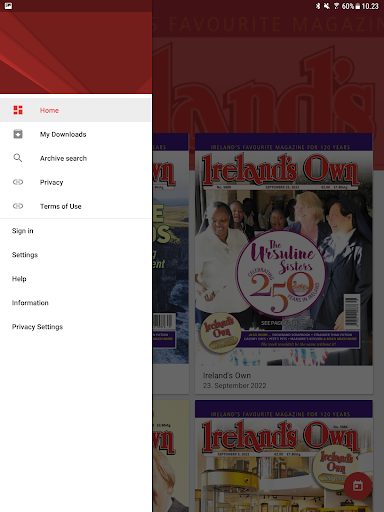Tap the red calendar floating button
Screen dimensions: 384x512
(358, 486)
